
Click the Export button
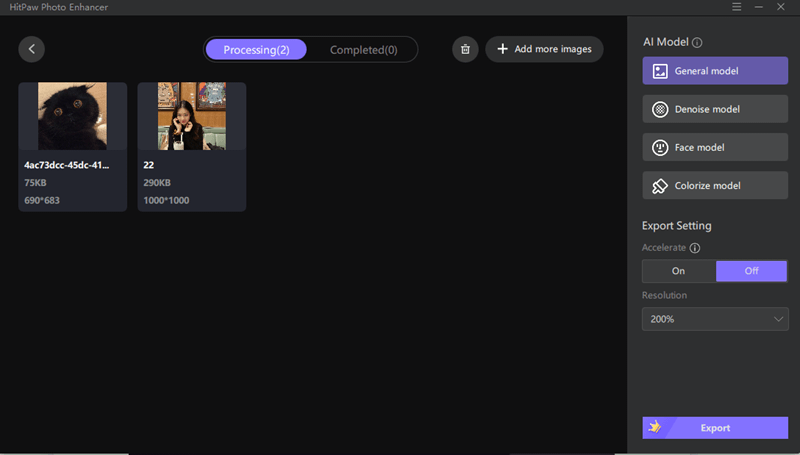(715, 427)
